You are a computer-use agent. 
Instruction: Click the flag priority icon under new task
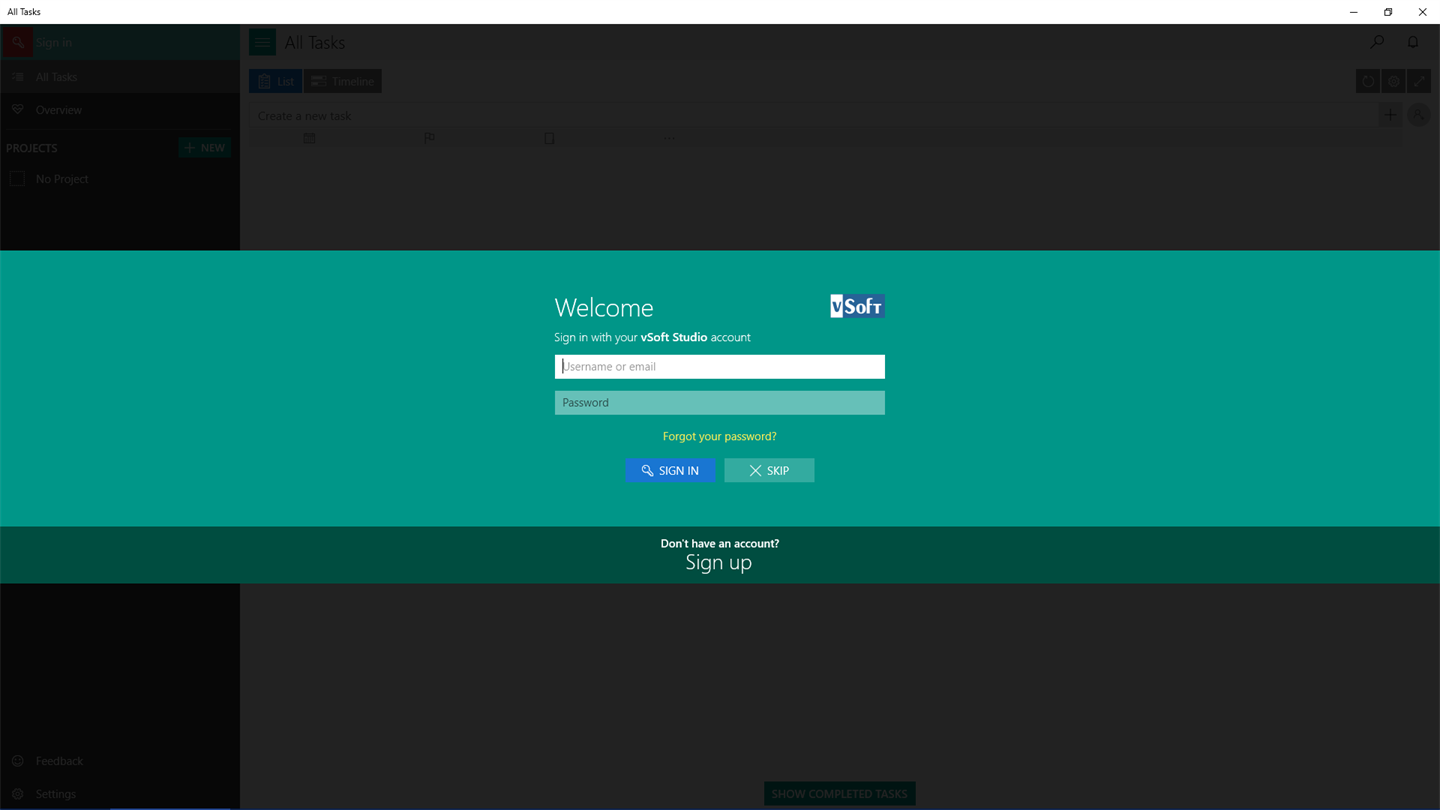[429, 139]
